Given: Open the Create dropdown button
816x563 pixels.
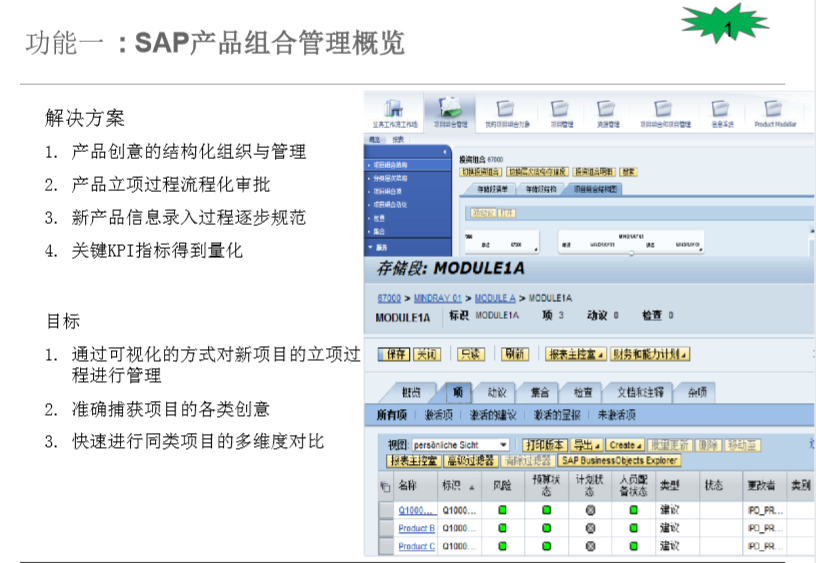Looking at the screenshot, I should click(625, 445).
